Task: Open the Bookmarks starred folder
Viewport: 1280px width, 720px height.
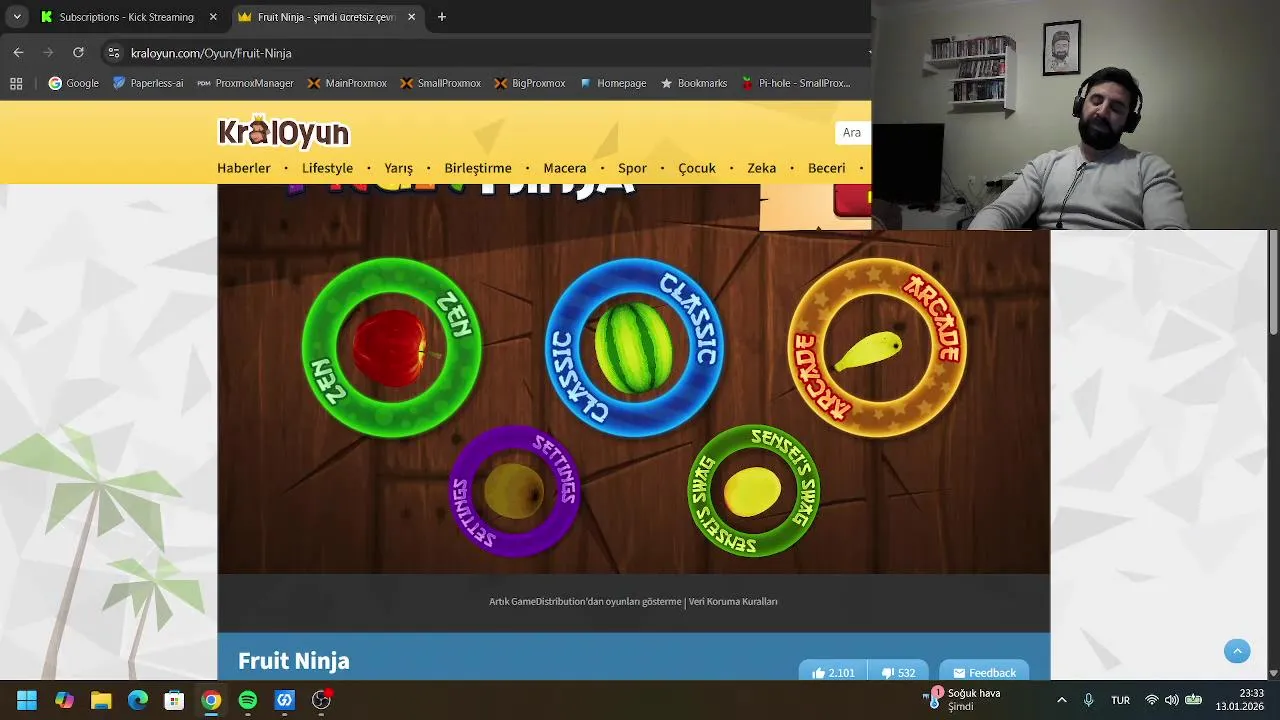Action: click(x=693, y=83)
